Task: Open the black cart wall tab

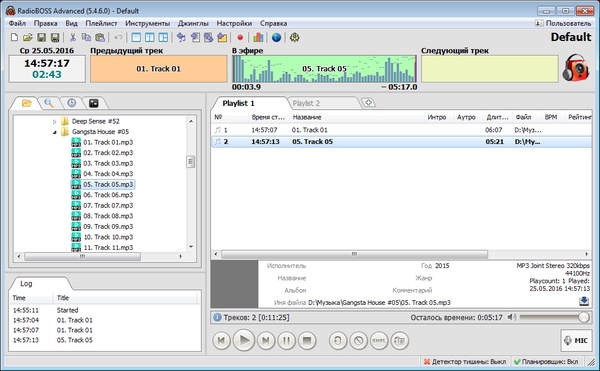Action: pos(94,103)
